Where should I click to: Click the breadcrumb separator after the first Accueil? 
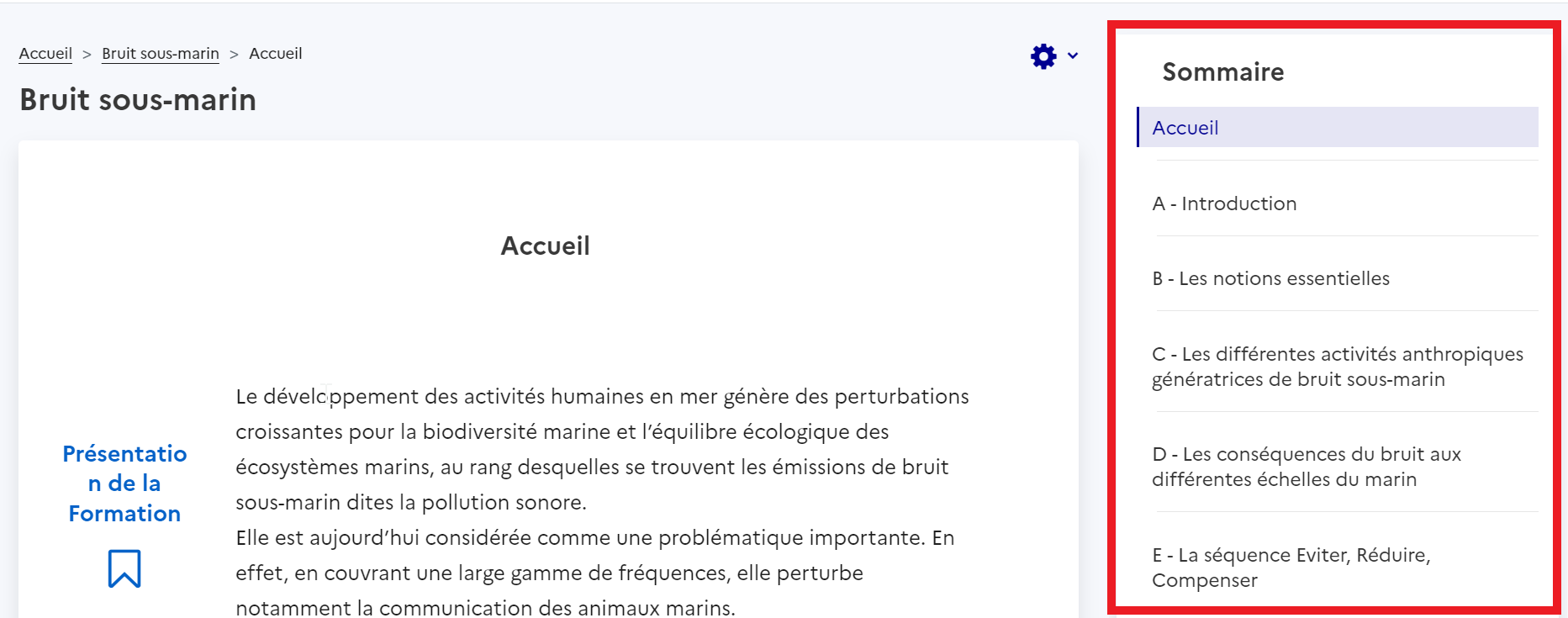[87, 55]
